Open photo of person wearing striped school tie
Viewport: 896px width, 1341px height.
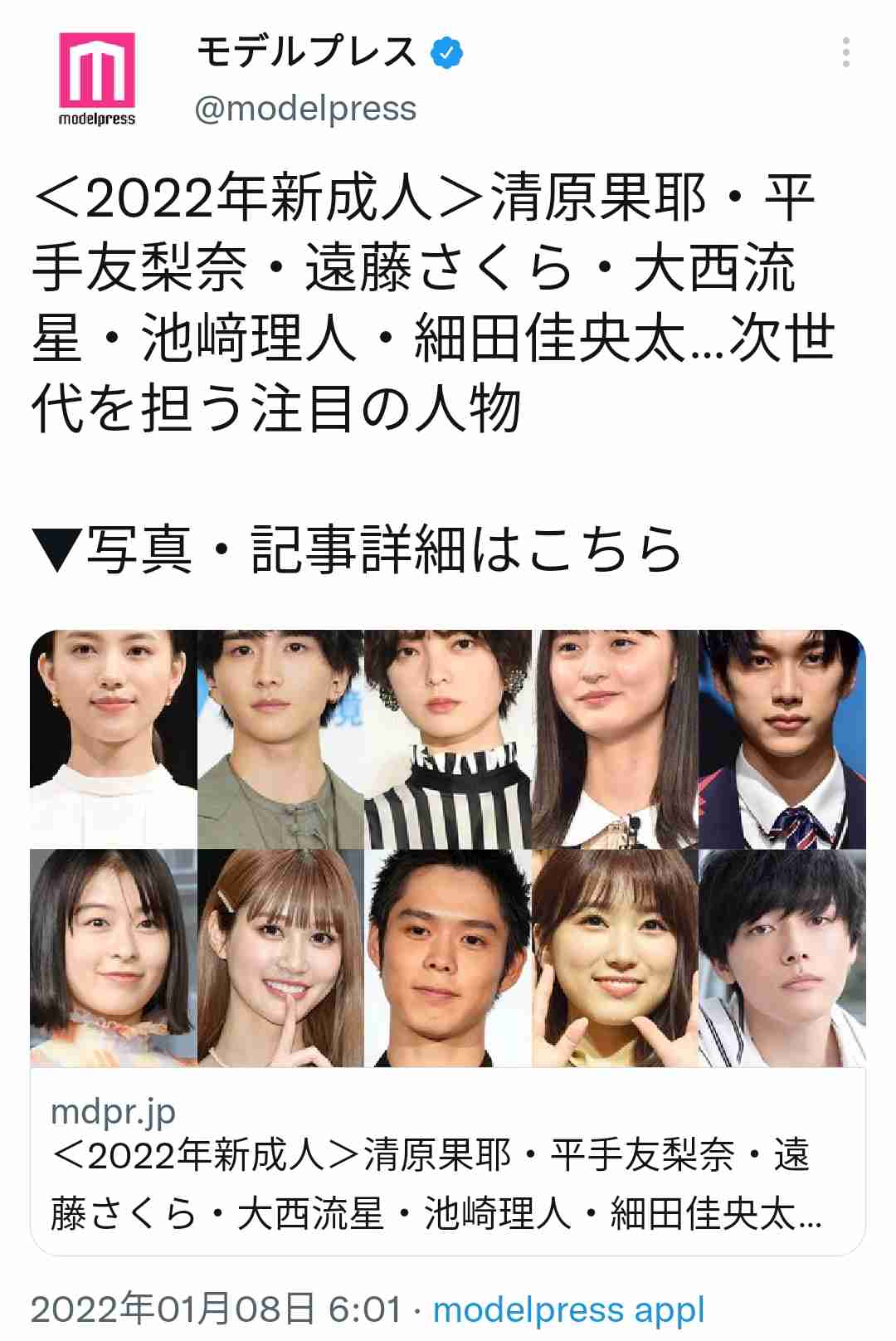782,739
